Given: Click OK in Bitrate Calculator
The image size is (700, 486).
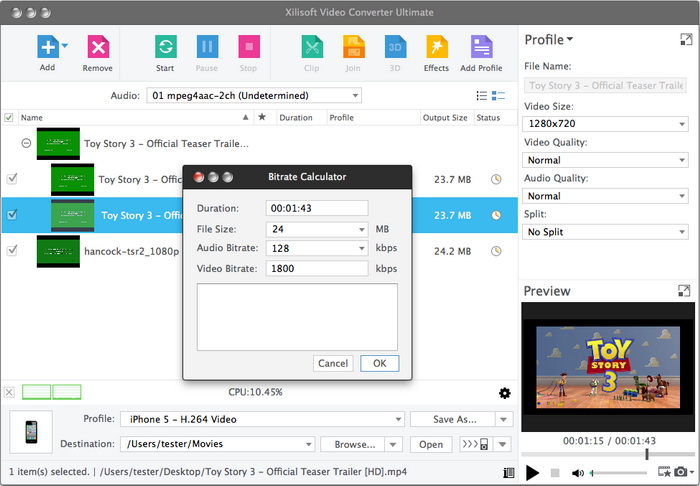Looking at the screenshot, I should coord(379,363).
